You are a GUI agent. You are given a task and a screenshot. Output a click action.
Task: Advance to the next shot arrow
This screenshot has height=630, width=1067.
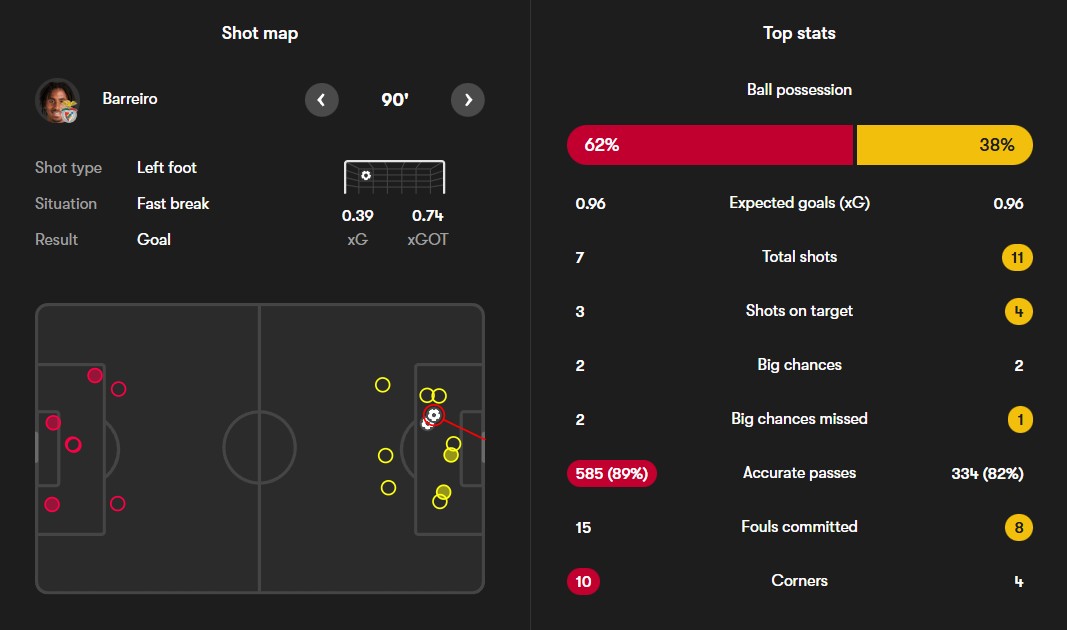[x=468, y=100]
